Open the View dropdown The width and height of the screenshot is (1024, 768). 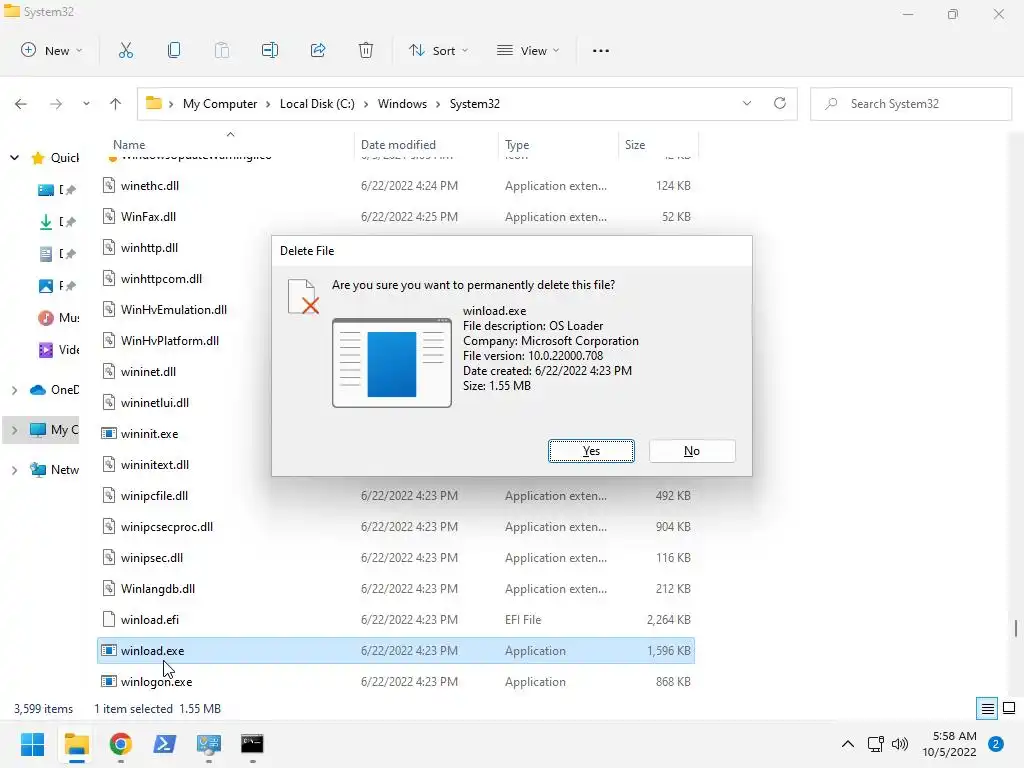tap(528, 50)
